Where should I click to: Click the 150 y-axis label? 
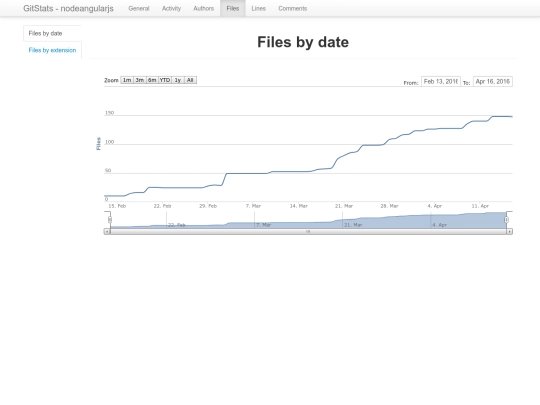click(109, 113)
